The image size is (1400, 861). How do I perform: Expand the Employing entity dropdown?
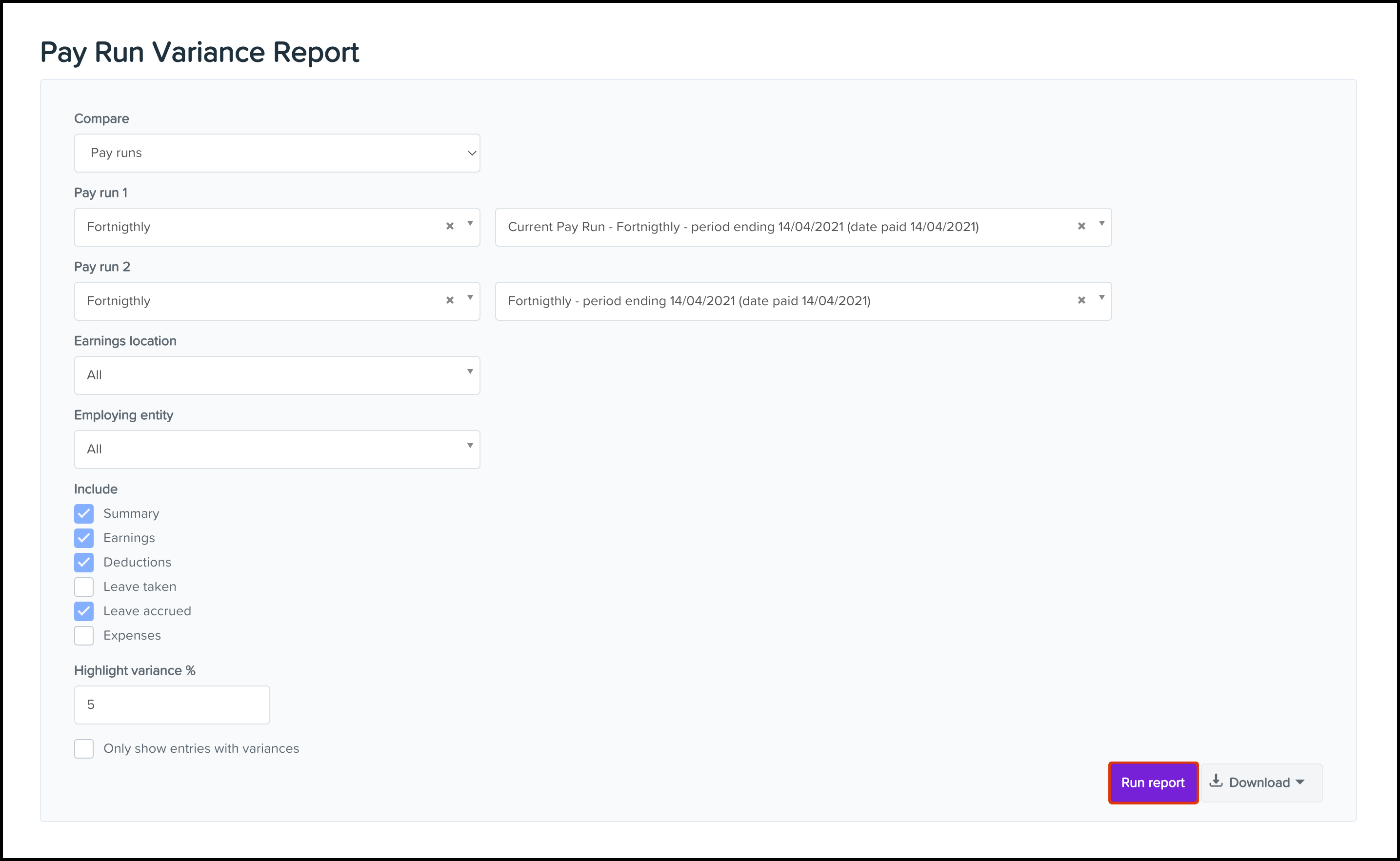coord(277,450)
